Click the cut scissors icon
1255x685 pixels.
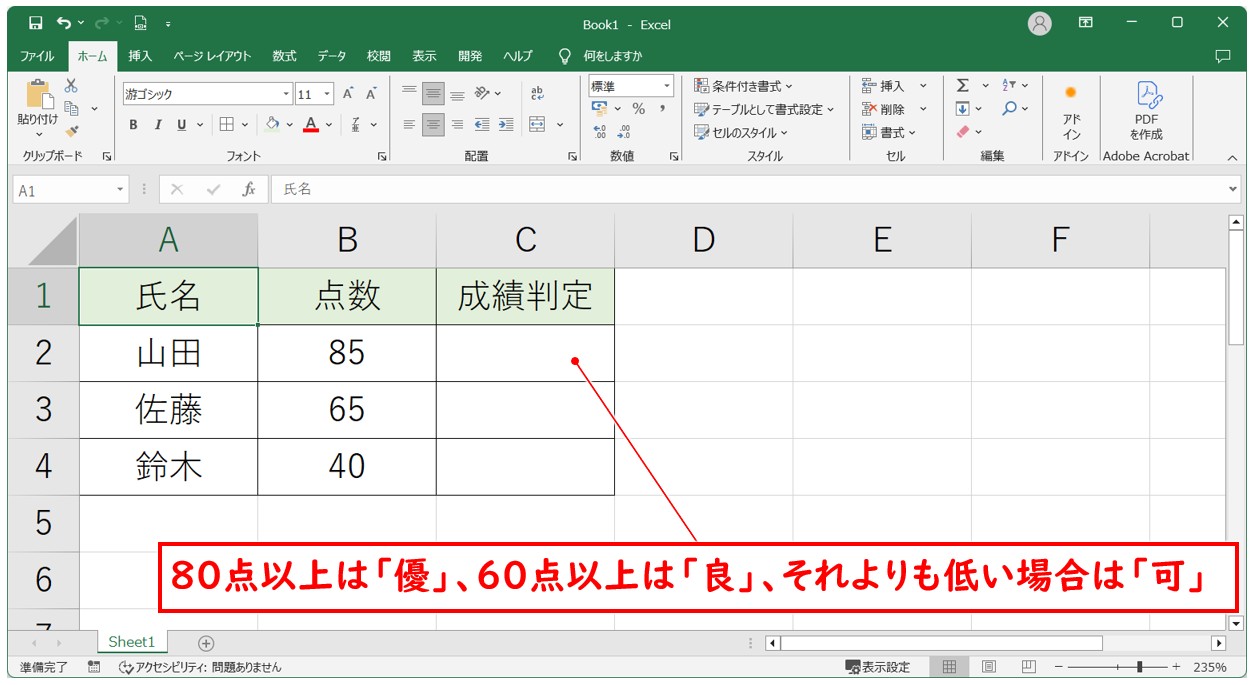[x=71, y=87]
